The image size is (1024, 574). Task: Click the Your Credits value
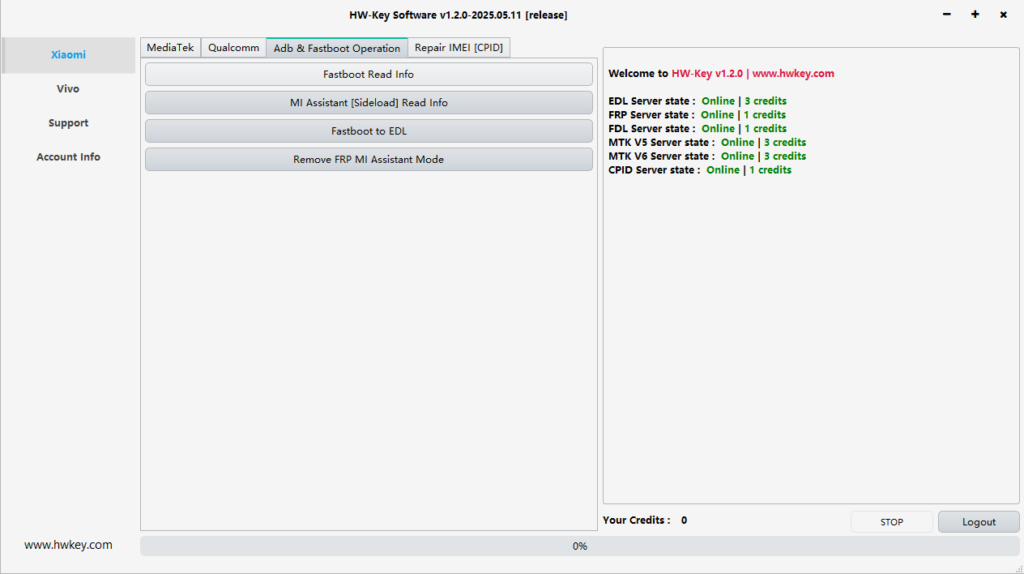(684, 520)
